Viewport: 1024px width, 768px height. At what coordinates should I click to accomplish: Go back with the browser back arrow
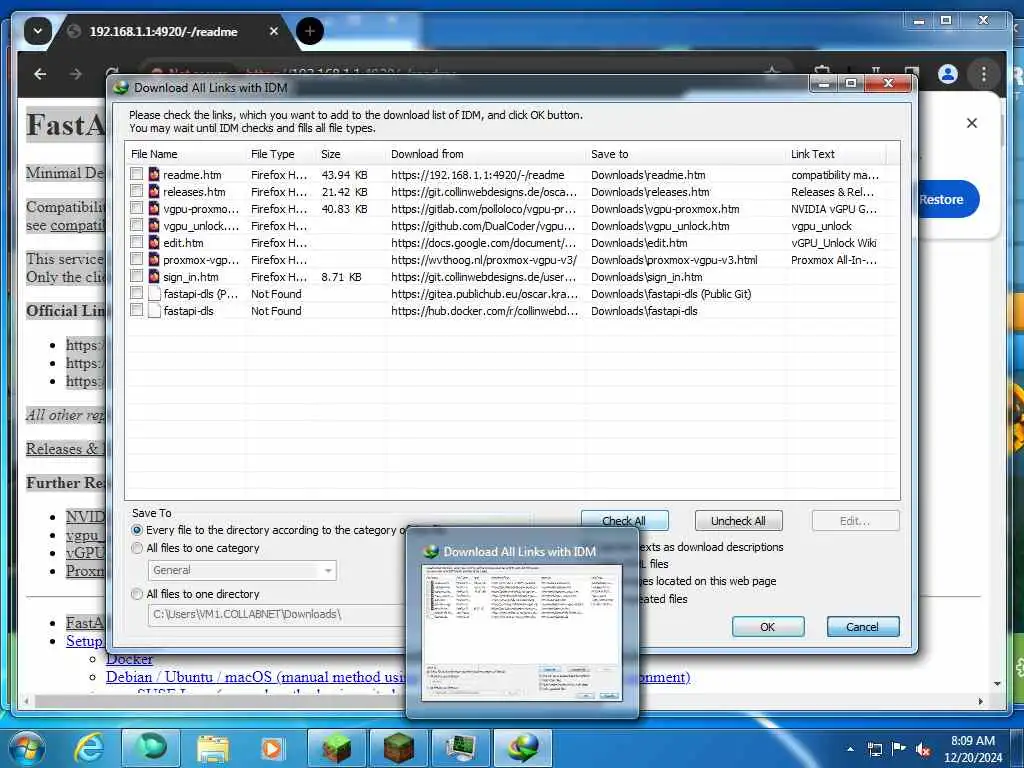coord(40,74)
